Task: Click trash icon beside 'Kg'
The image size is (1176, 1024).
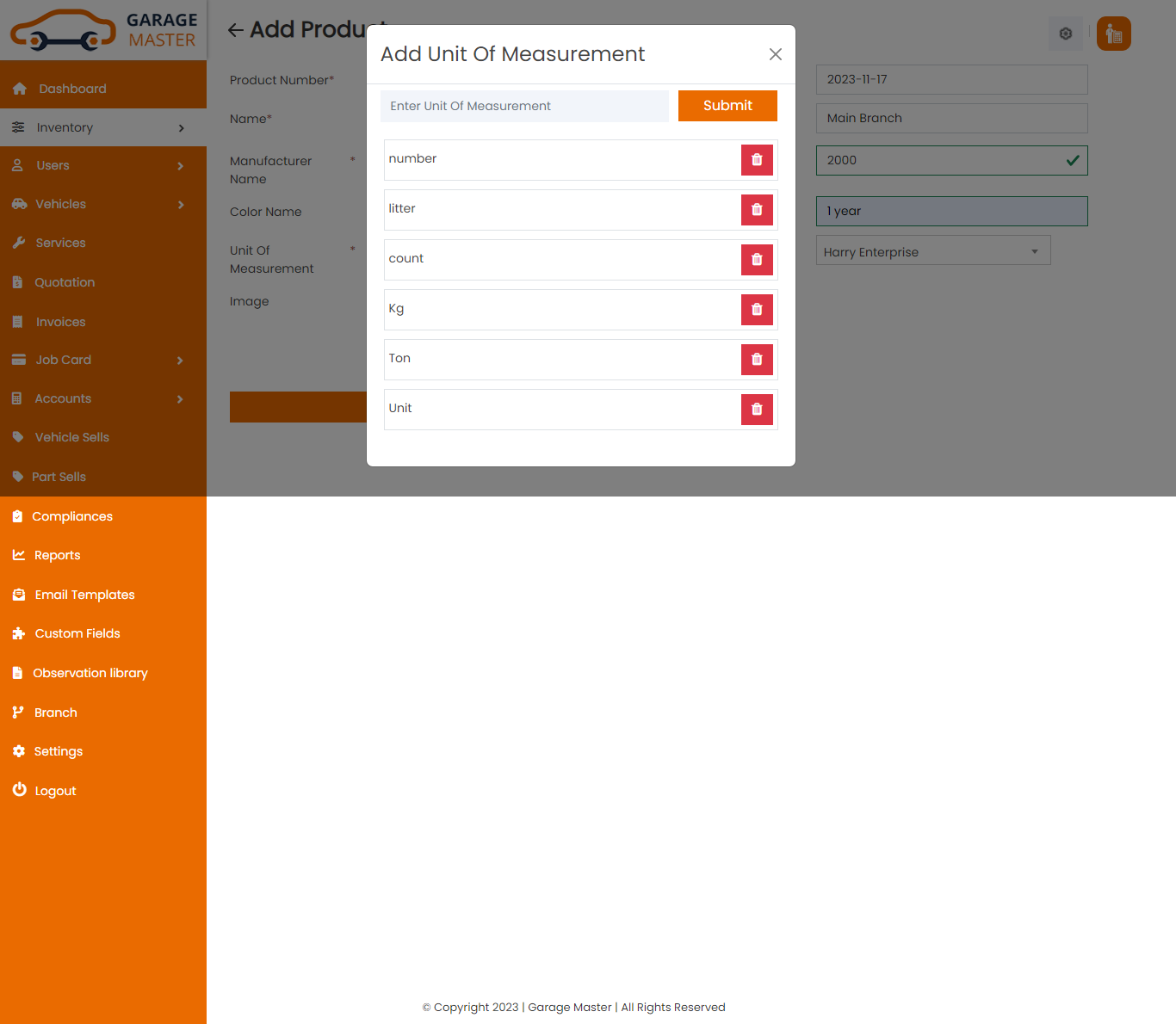Action: click(x=757, y=310)
